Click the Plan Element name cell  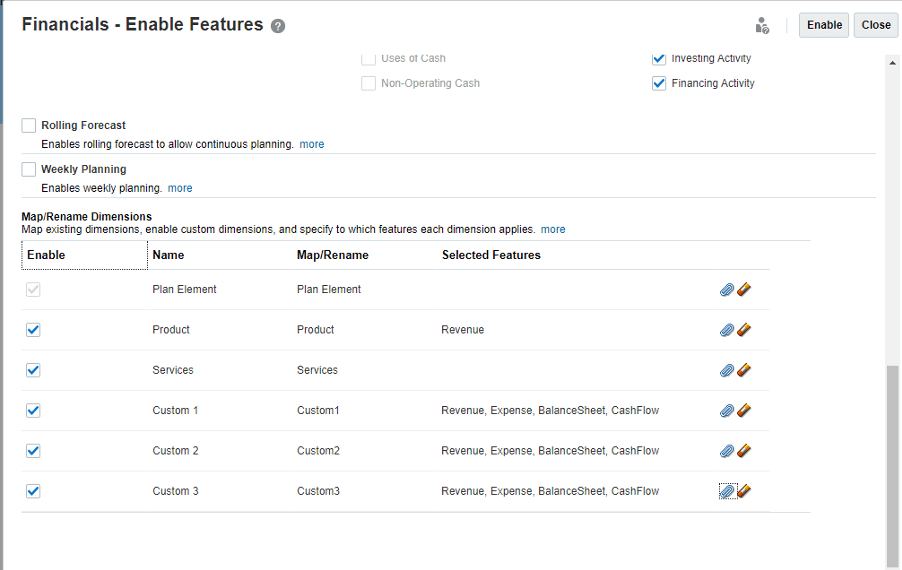184,289
